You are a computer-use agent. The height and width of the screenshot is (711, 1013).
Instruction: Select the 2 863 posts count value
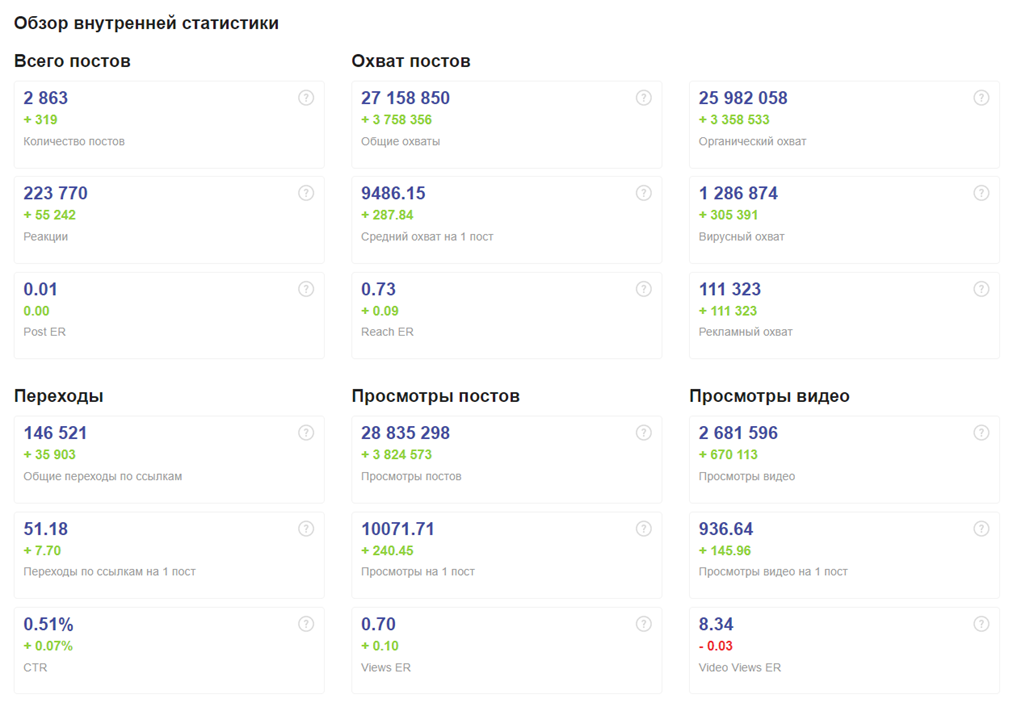(x=46, y=98)
